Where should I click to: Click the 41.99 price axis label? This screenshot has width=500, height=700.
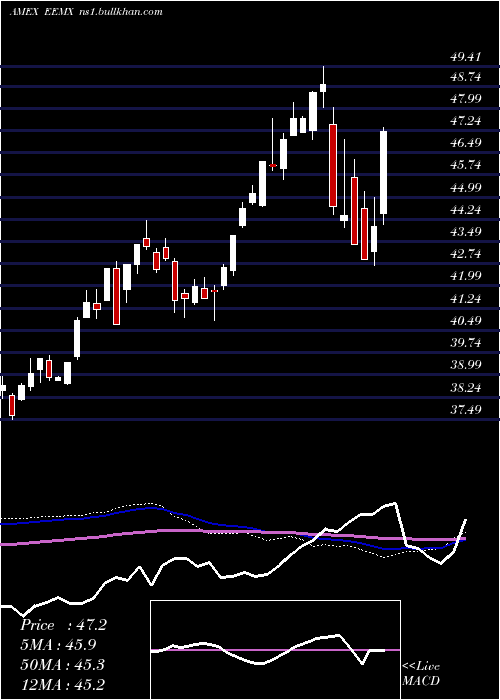point(466,276)
